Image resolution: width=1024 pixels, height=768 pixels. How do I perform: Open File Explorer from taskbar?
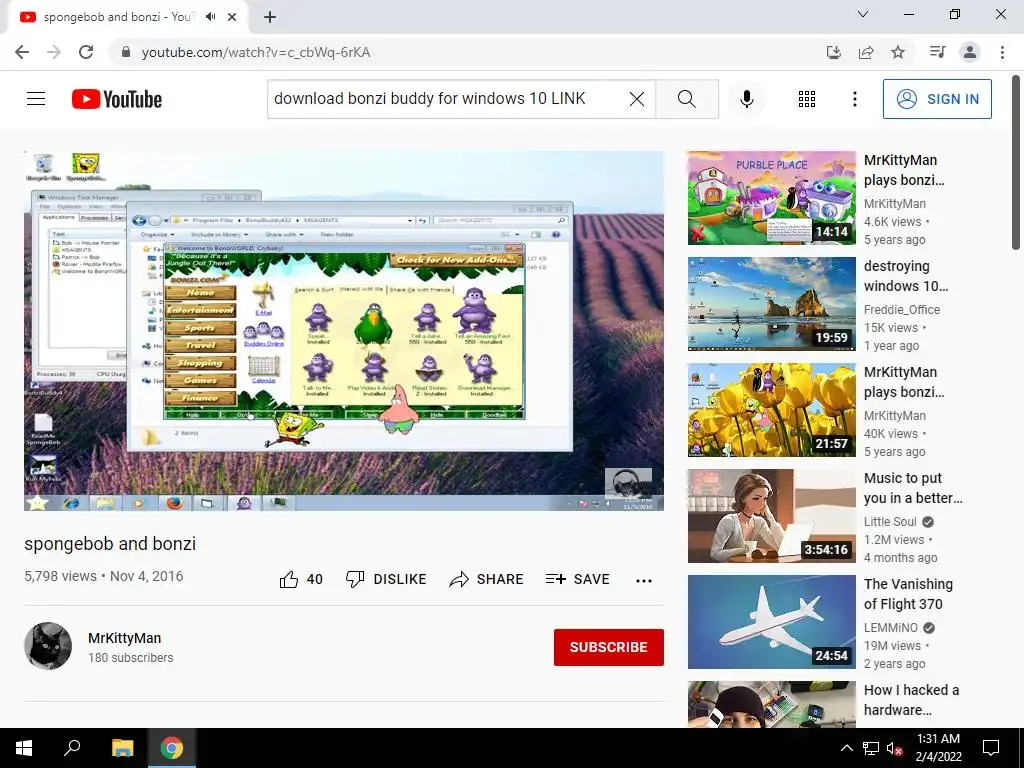point(122,748)
